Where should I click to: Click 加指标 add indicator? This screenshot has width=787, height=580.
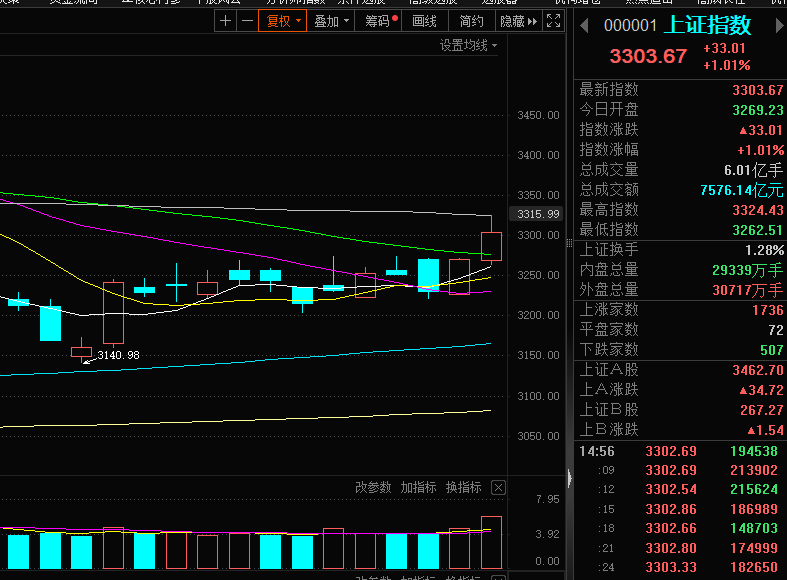click(418, 487)
